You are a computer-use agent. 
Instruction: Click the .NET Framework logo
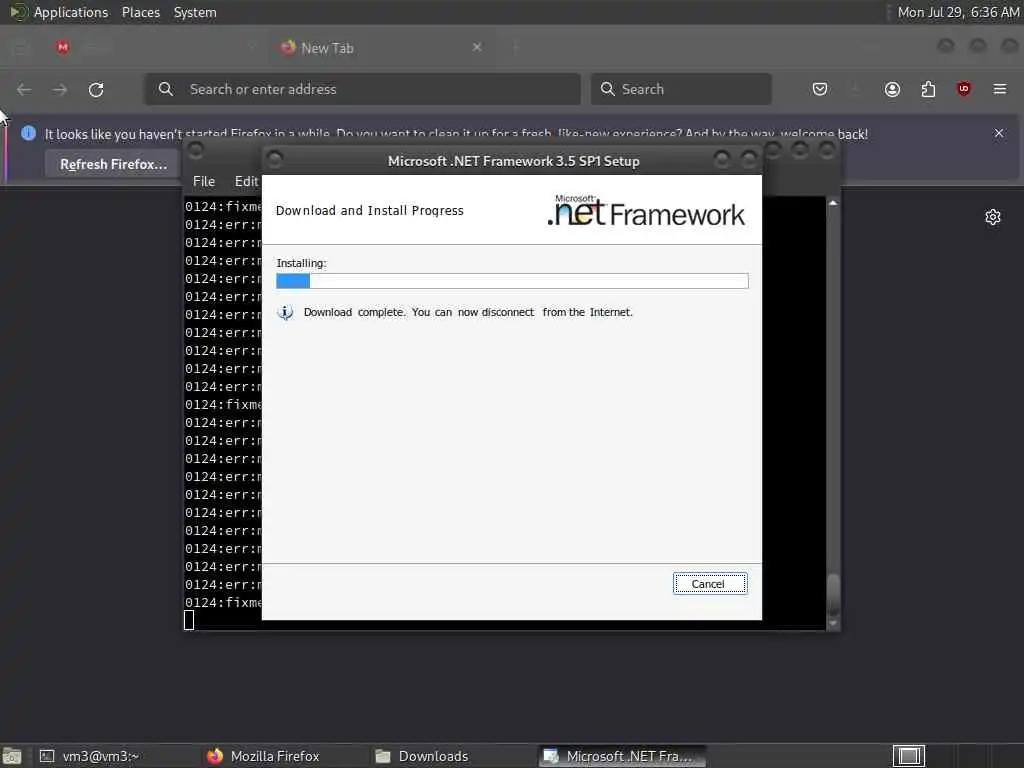click(646, 210)
